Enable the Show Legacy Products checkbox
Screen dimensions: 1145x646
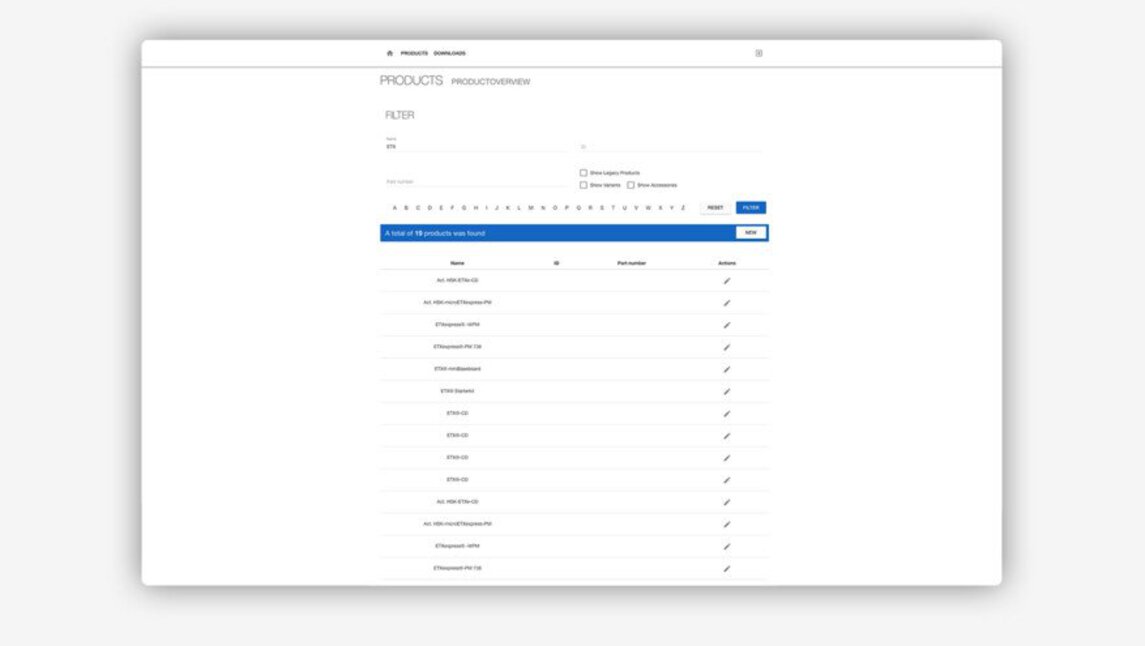[584, 173]
